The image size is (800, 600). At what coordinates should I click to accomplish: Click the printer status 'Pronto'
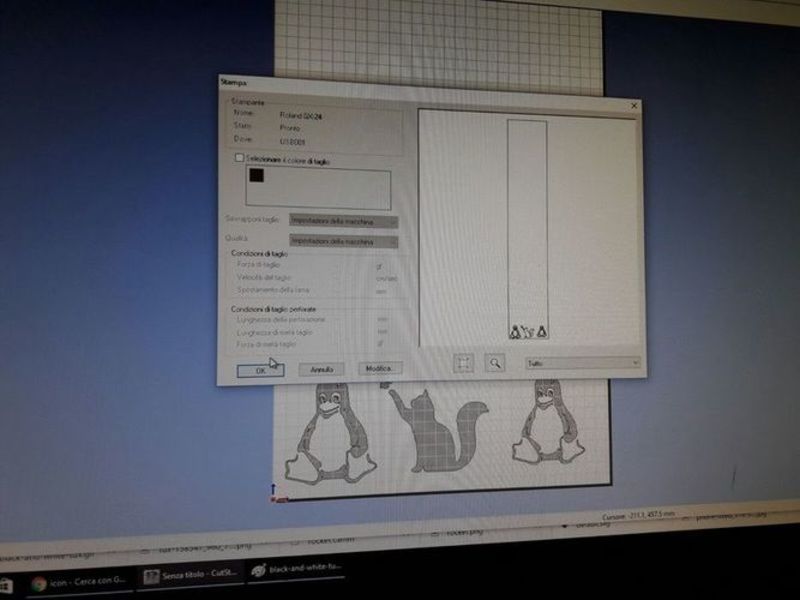[290, 128]
